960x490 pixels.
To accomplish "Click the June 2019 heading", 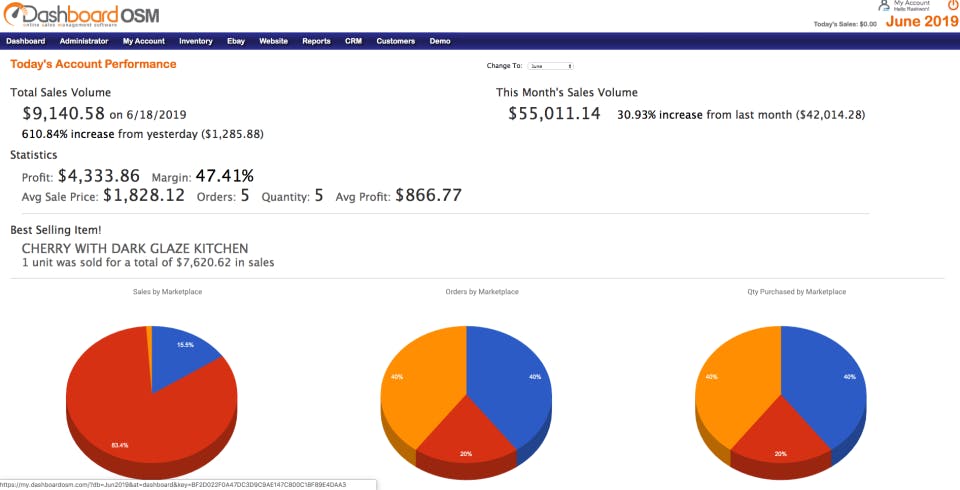I will tap(922, 21).
